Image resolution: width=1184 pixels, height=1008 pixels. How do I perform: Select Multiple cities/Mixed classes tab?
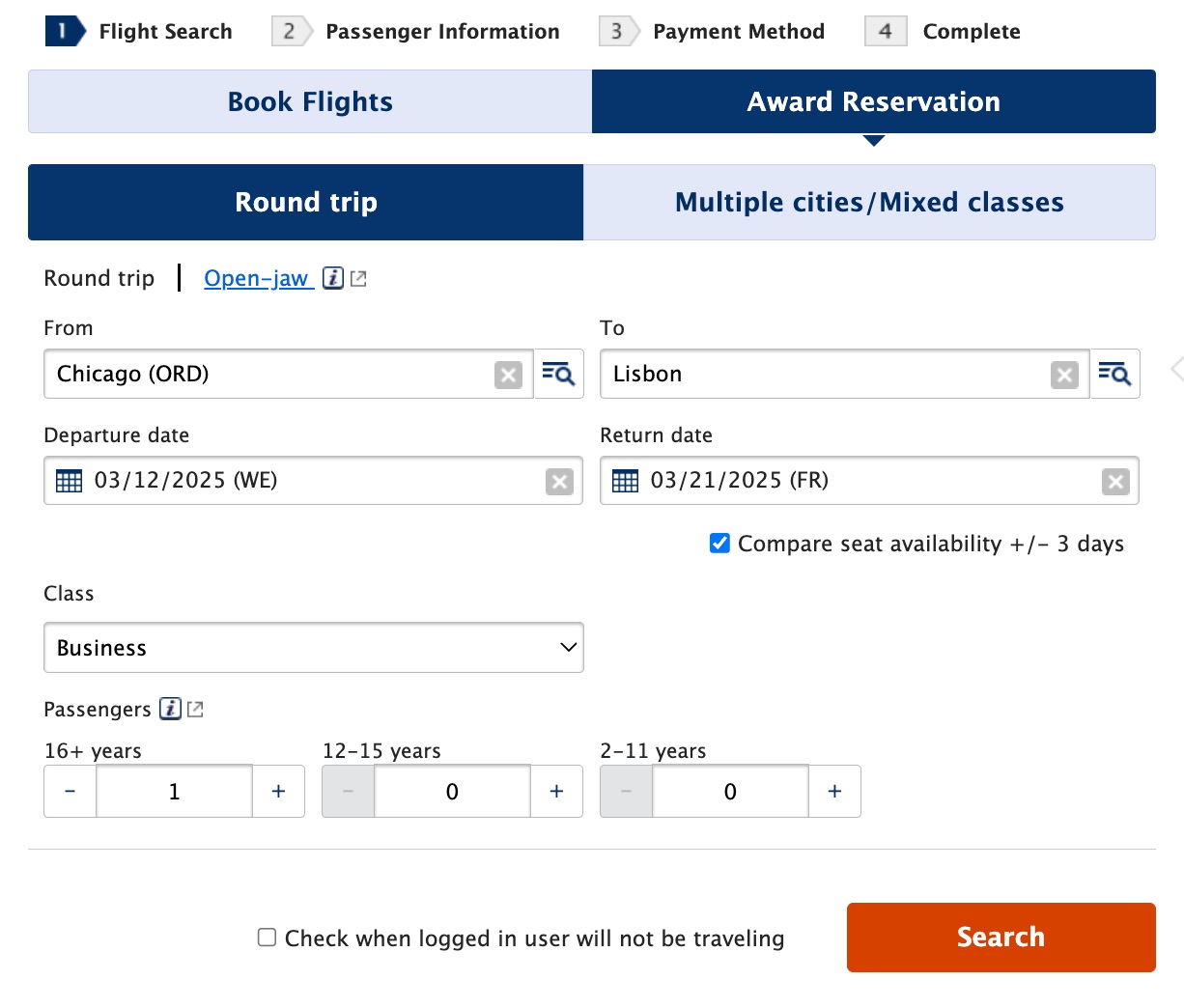[869, 202]
